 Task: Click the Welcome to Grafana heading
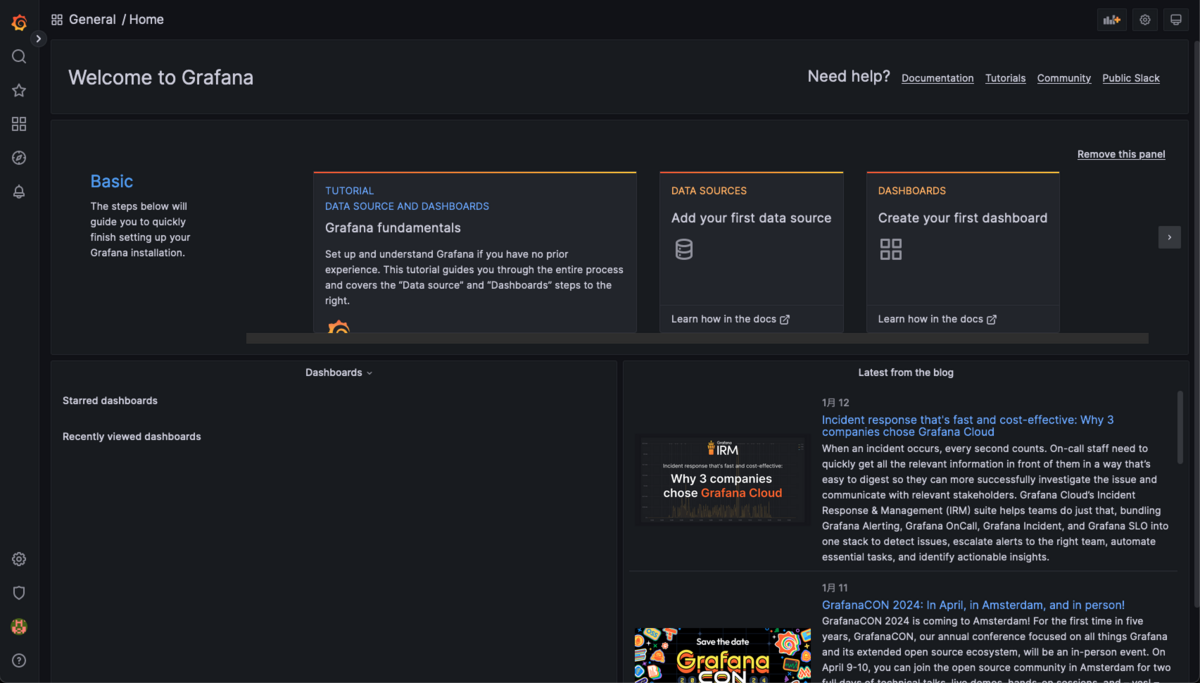[x=161, y=77]
